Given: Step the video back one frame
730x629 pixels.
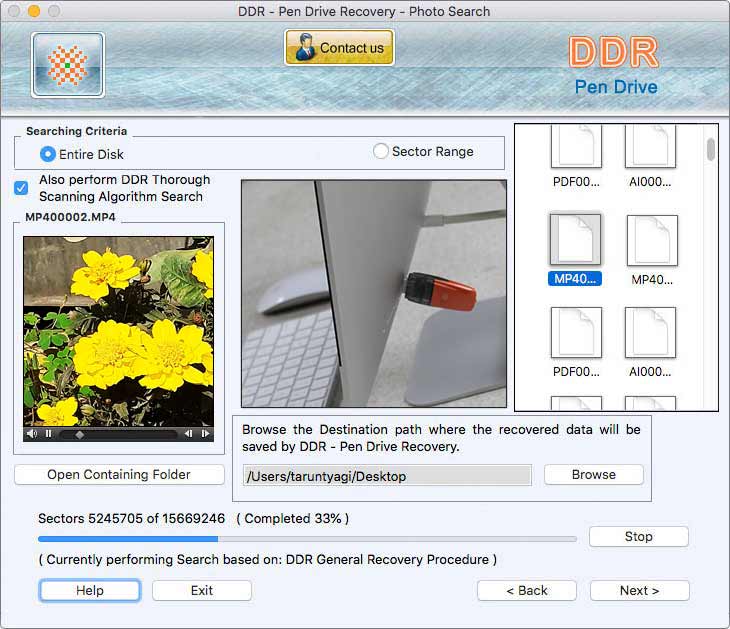Looking at the screenshot, I should pos(188,434).
